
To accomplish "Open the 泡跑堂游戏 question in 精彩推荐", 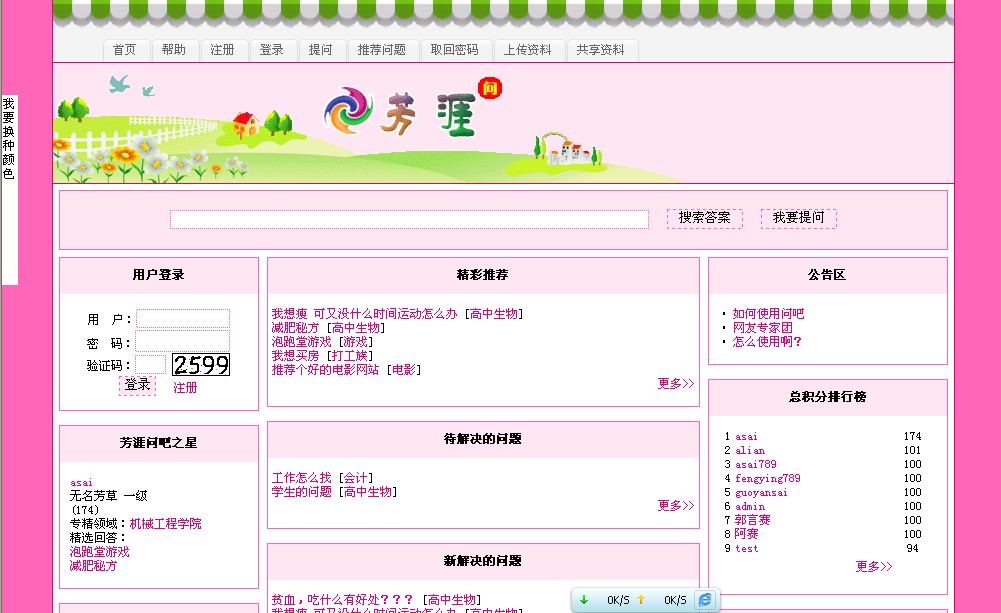I will 301,342.
